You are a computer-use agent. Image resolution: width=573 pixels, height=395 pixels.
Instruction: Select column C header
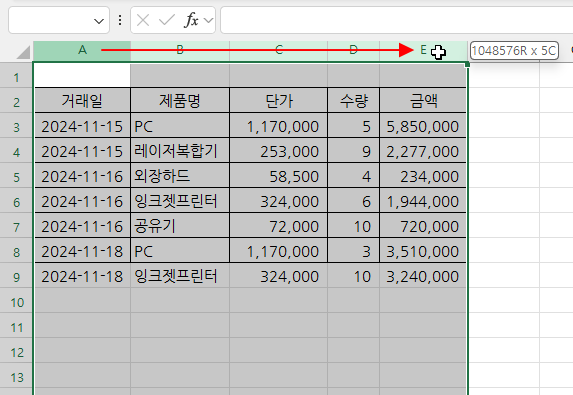(x=278, y=50)
